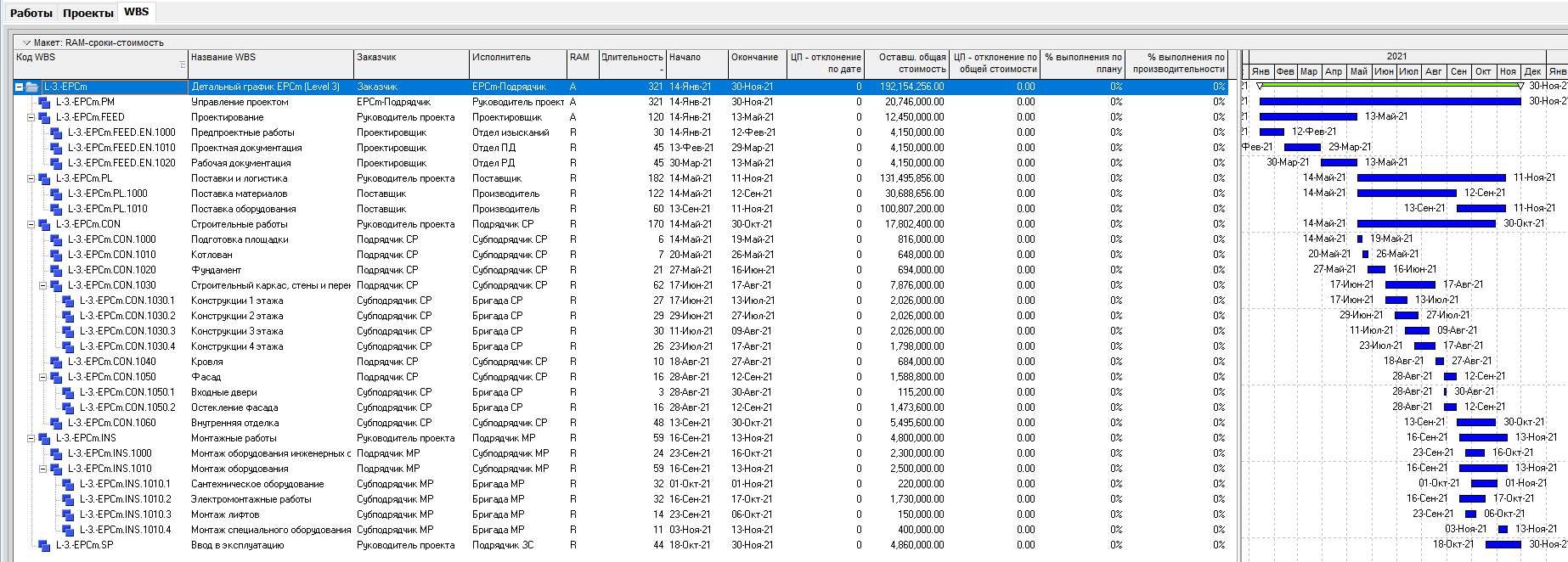Click the WBS icon of L-3.-EPCm.PL.1000
The image size is (1568, 562).
56,194
